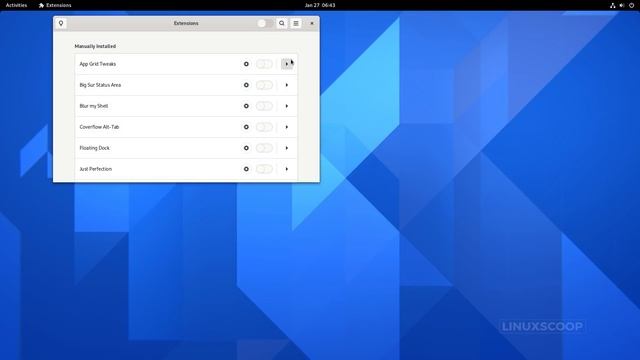Image resolution: width=640 pixels, height=360 pixels.
Task: Expand details for Coverflow Alt-Tab
Action: (287, 127)
